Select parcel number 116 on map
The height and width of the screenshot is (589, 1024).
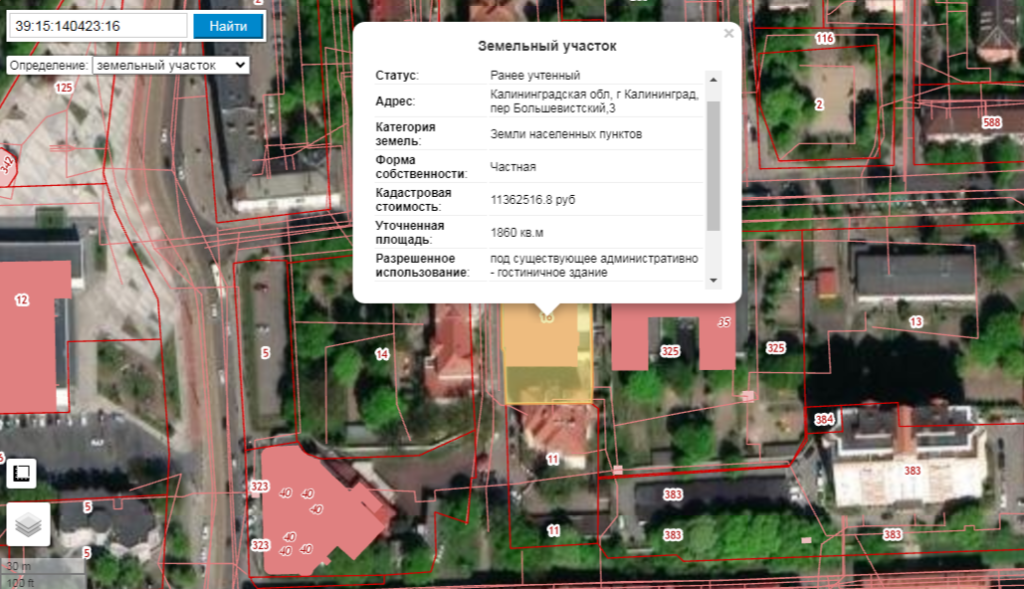click(824, 39)
